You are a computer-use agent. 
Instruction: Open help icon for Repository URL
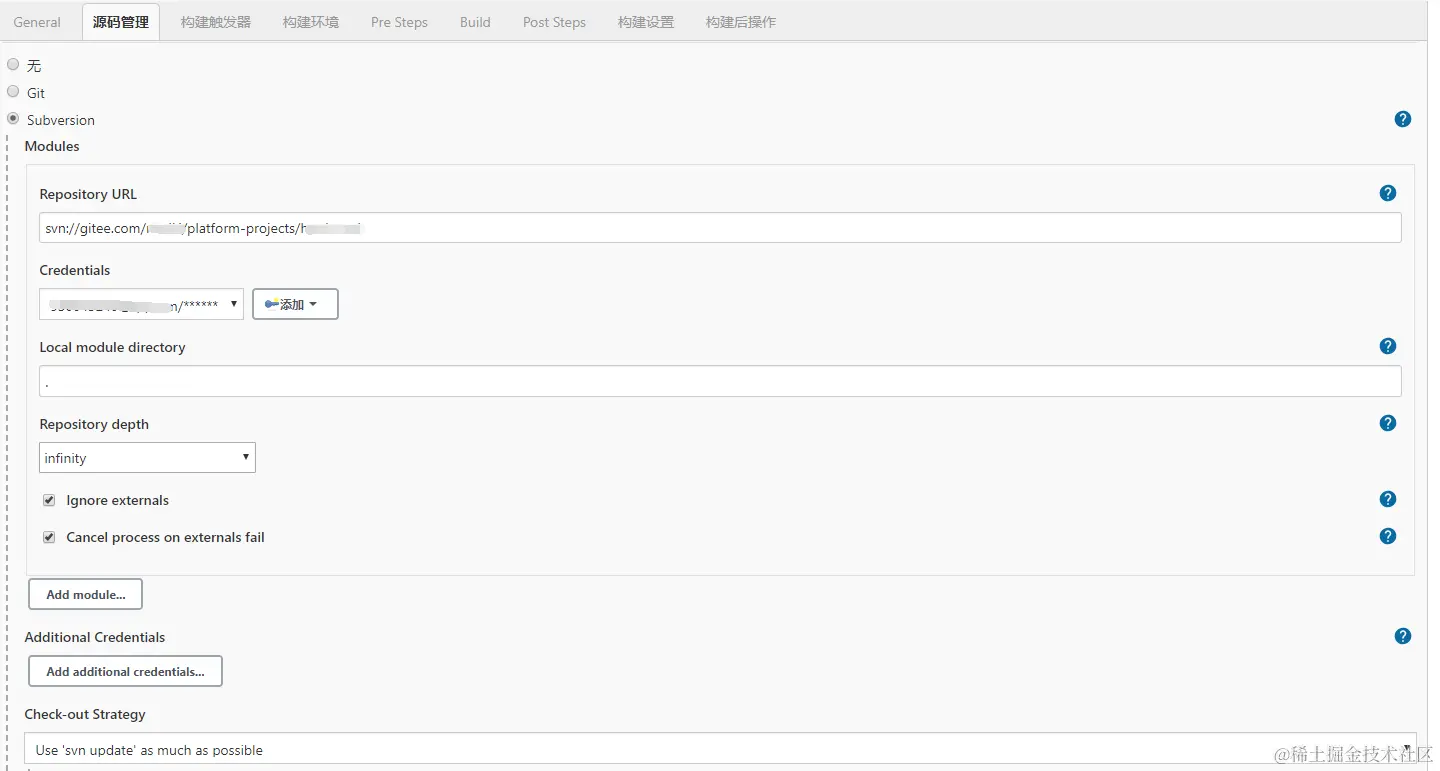click(x=1387, y=193)
